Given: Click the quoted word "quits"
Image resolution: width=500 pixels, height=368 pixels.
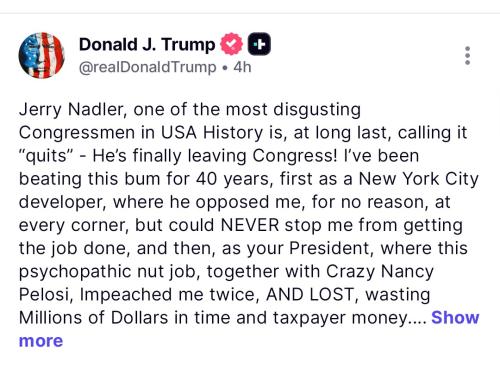Looking at the screenshot, I should tap(46, 156).
